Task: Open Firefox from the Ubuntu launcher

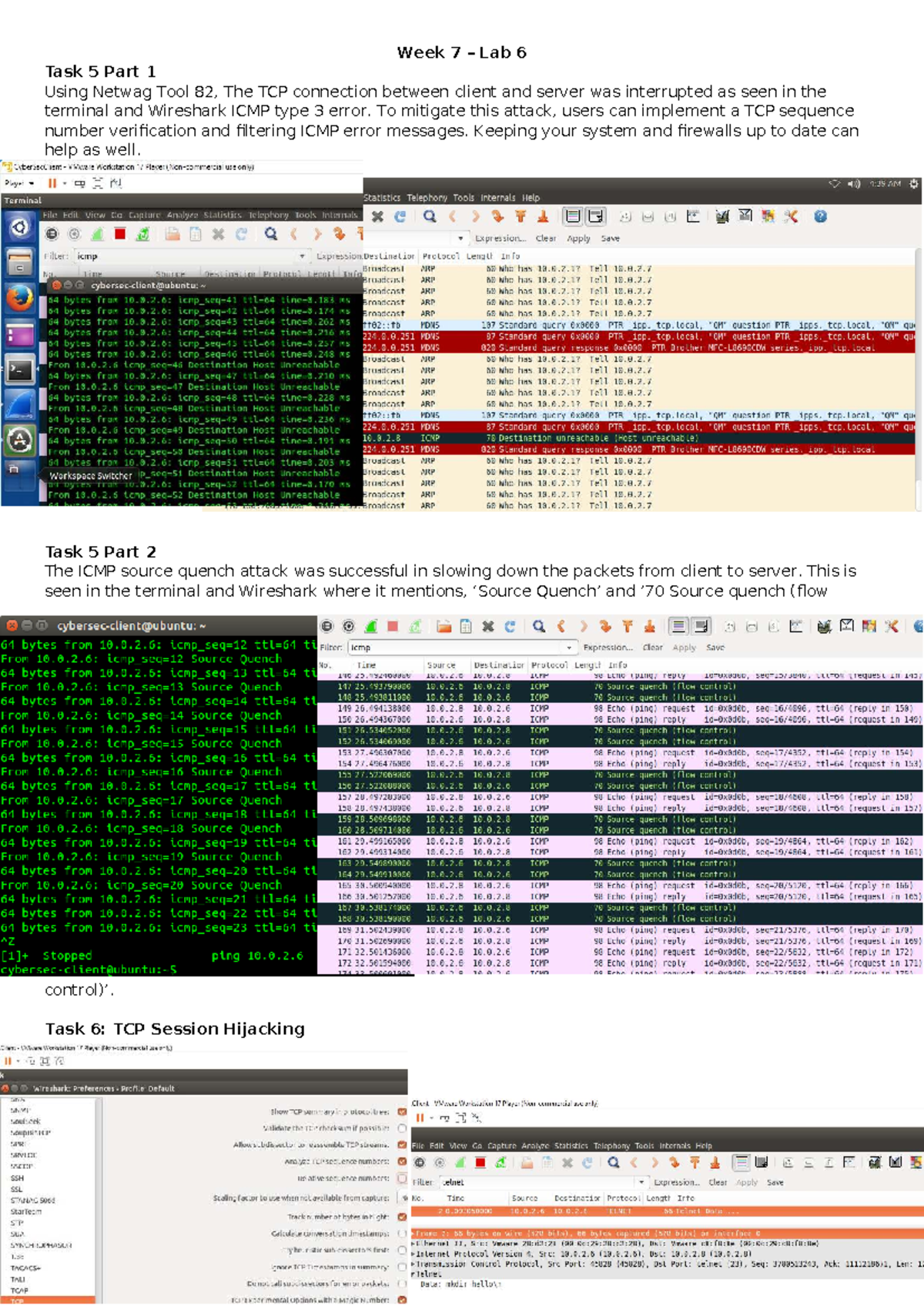Action: point(20,297)
